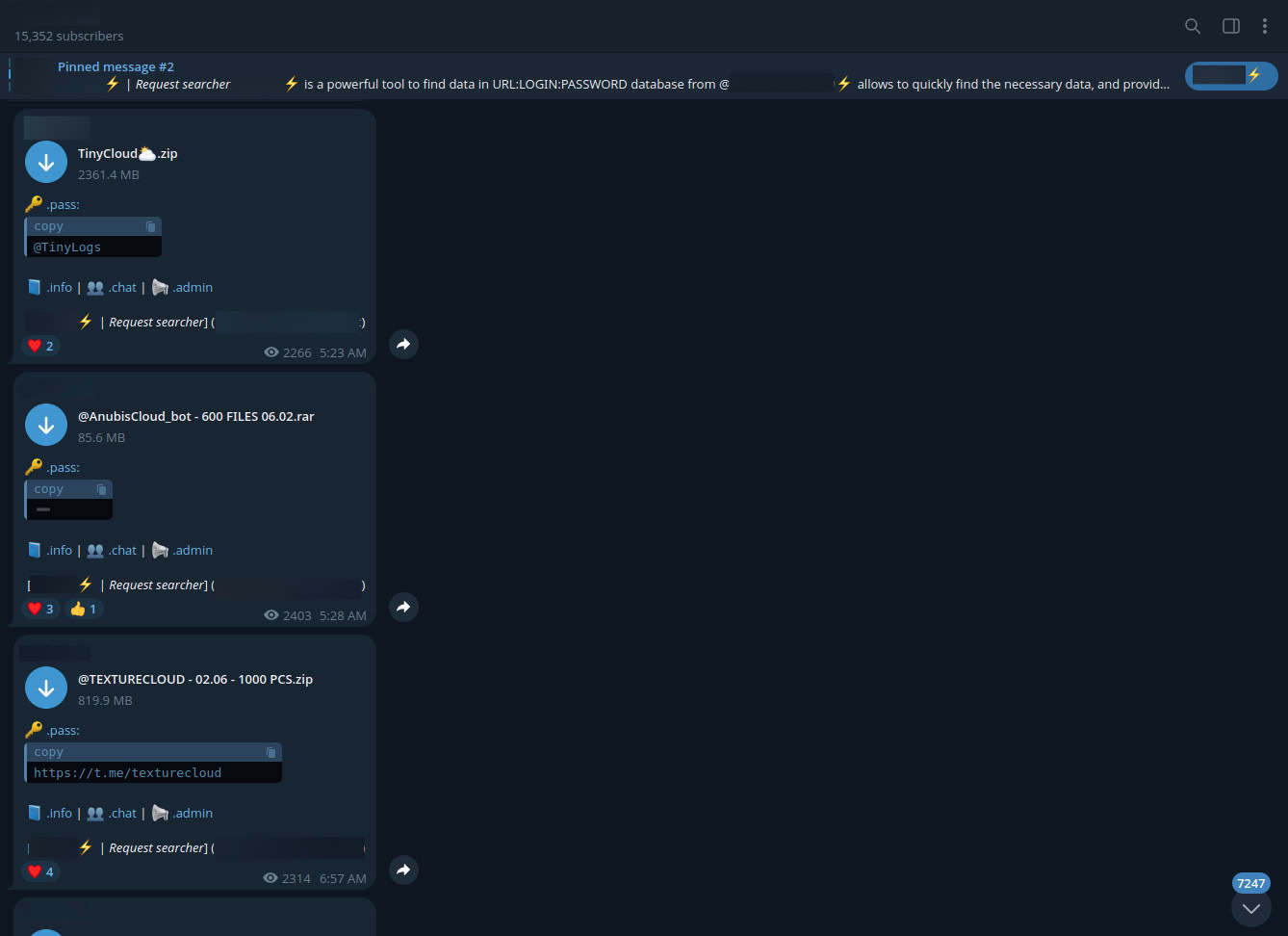Forward the AnubisCloud_bot message using arrow

[x=403, y=607]
